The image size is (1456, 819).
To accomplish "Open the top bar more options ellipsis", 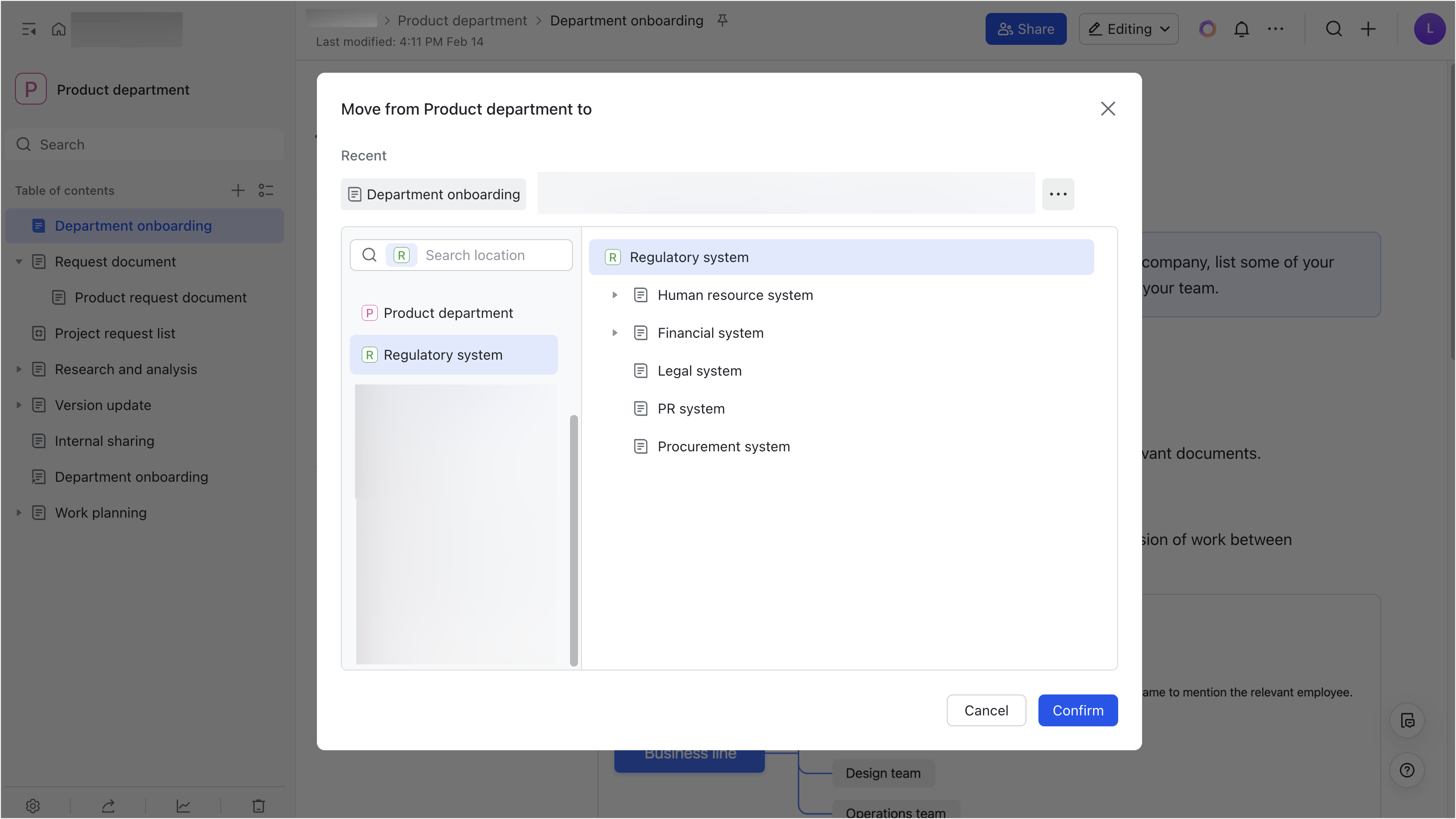I will coord(1275,28).
